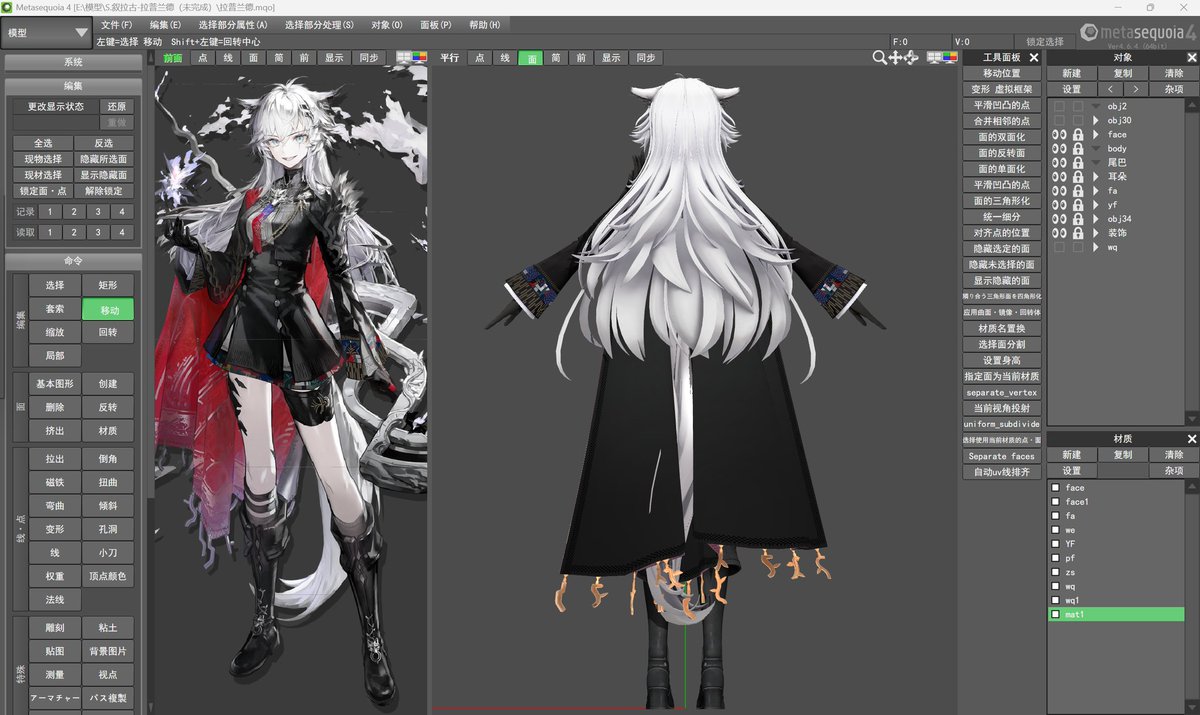Close the 工具面板 tool panel
The height and width of the screenshot is (715, 1200).
pos(1034,58)
